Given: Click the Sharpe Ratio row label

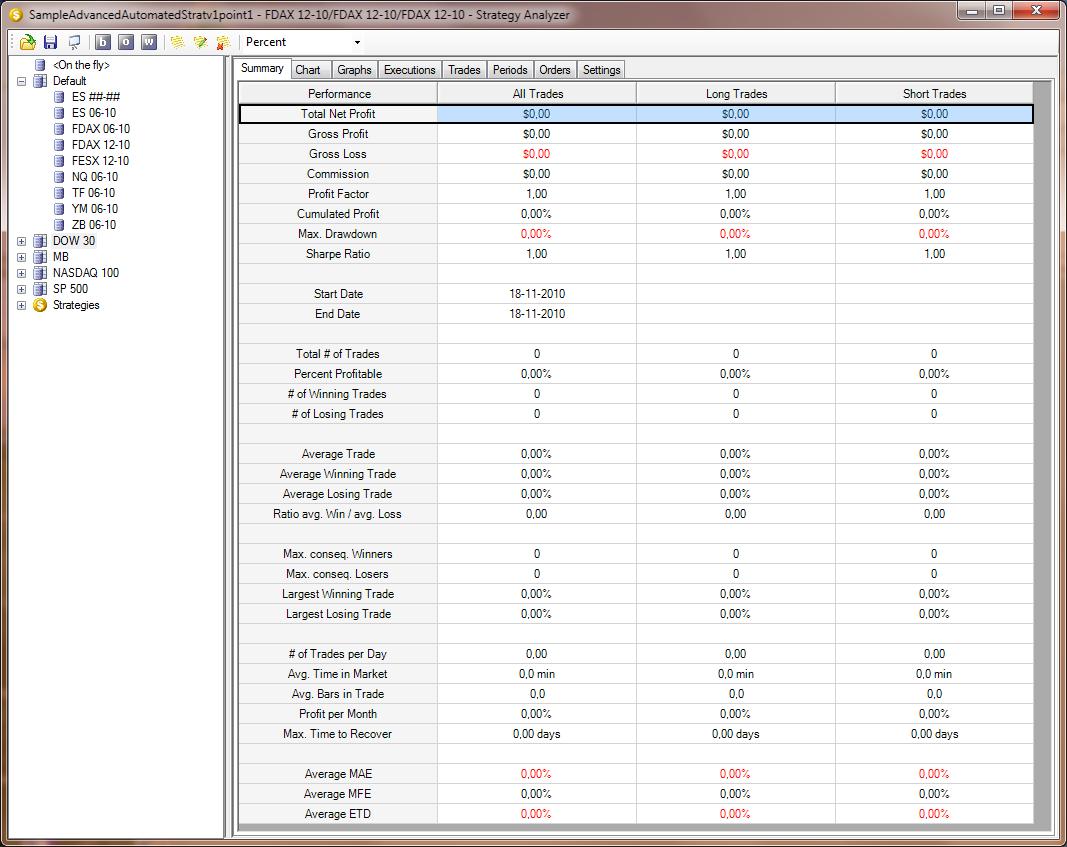Looking at the screenshot, I should [x=338, y=254].
